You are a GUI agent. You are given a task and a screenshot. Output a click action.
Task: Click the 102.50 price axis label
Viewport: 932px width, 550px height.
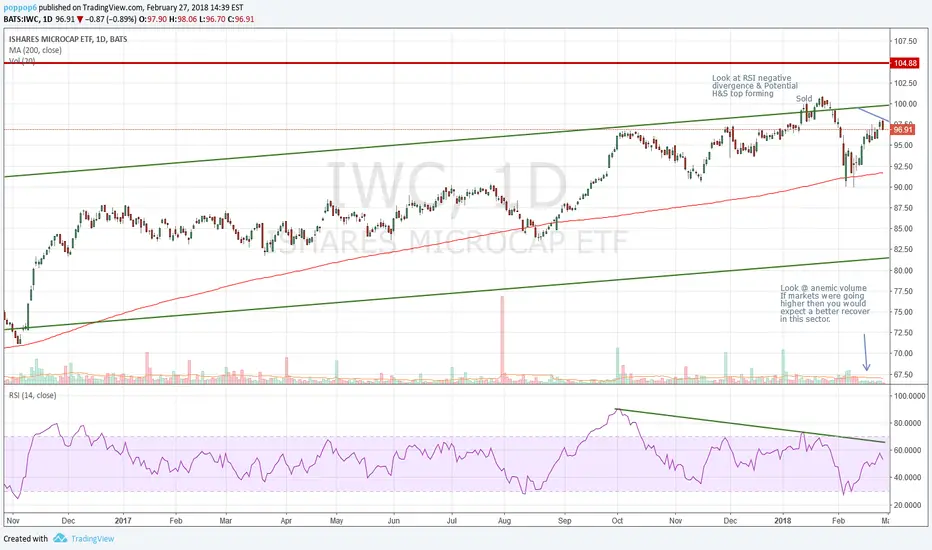click(905, 83)
